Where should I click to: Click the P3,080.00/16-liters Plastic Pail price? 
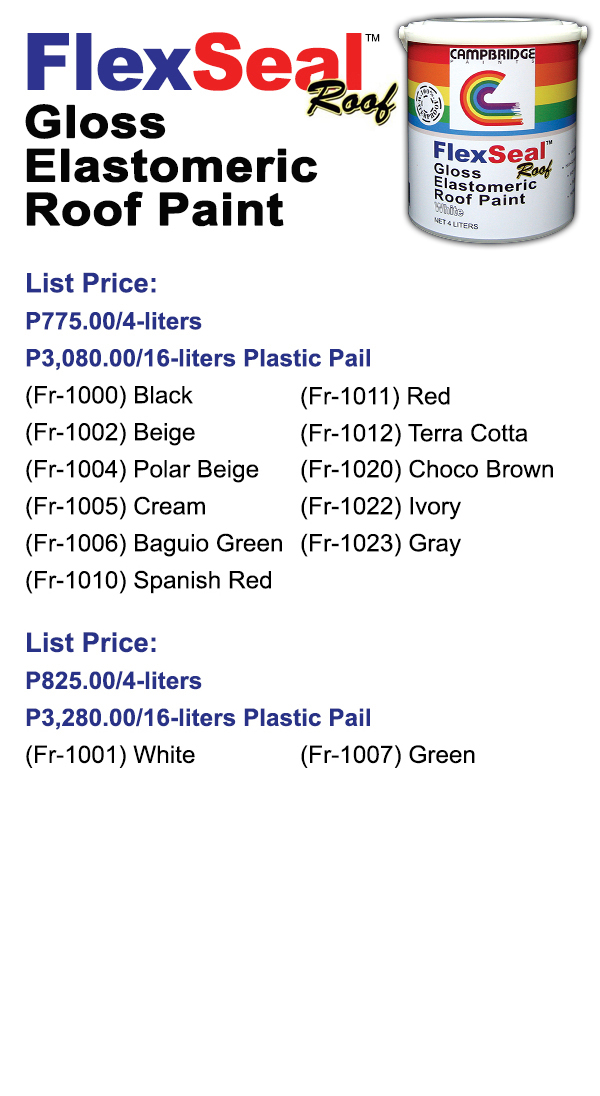[x=198, y=358]
